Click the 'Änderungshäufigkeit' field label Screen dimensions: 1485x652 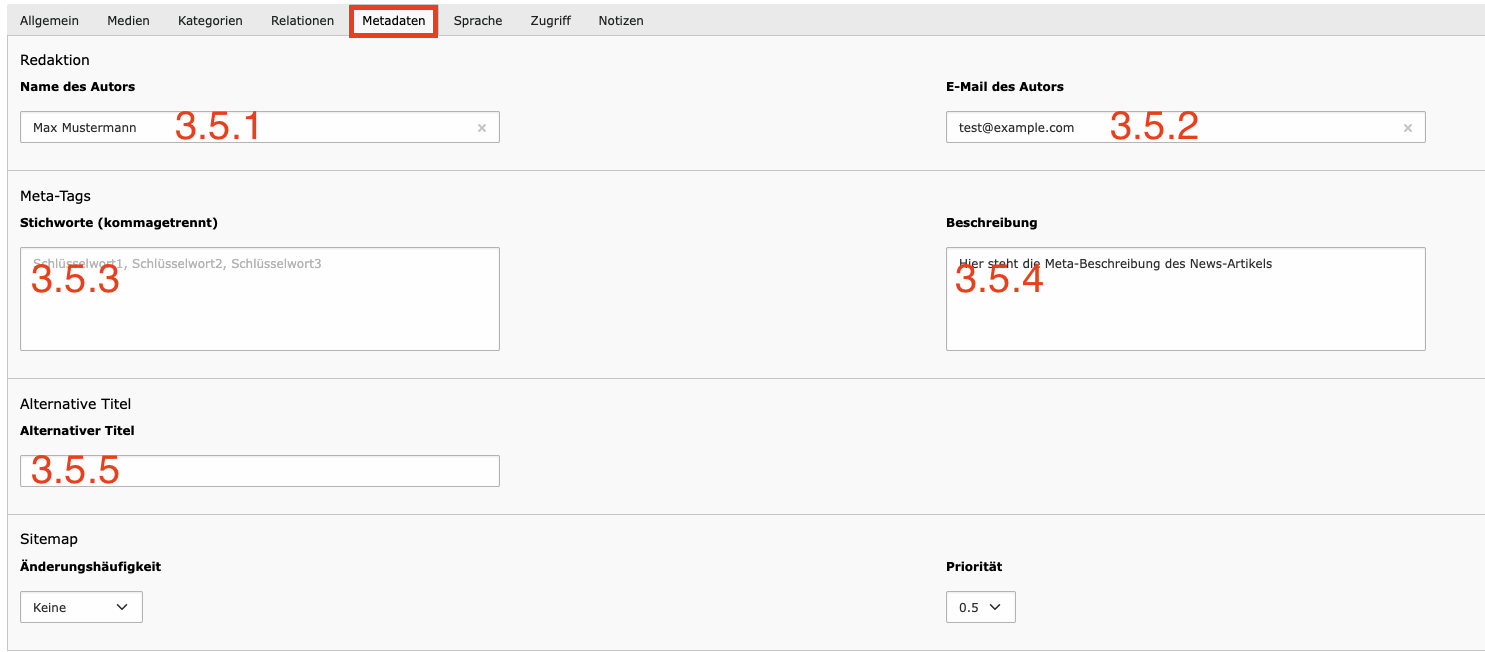click(90, 567)
